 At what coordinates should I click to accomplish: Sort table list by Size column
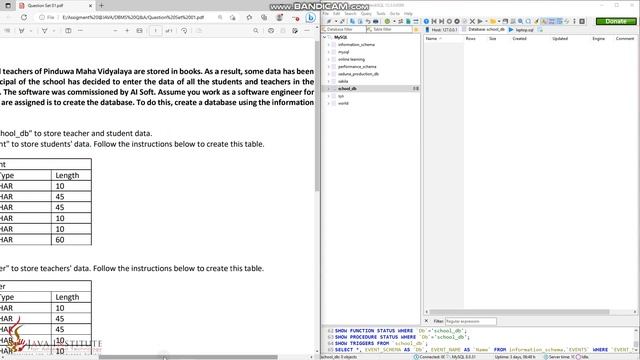493,38
